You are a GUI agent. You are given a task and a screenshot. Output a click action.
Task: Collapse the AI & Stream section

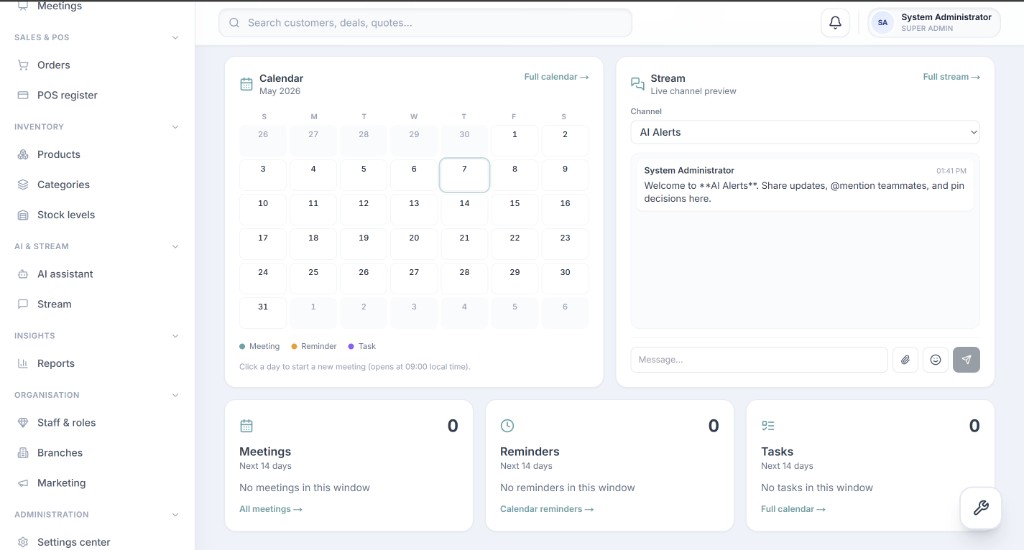click(175, 247)
